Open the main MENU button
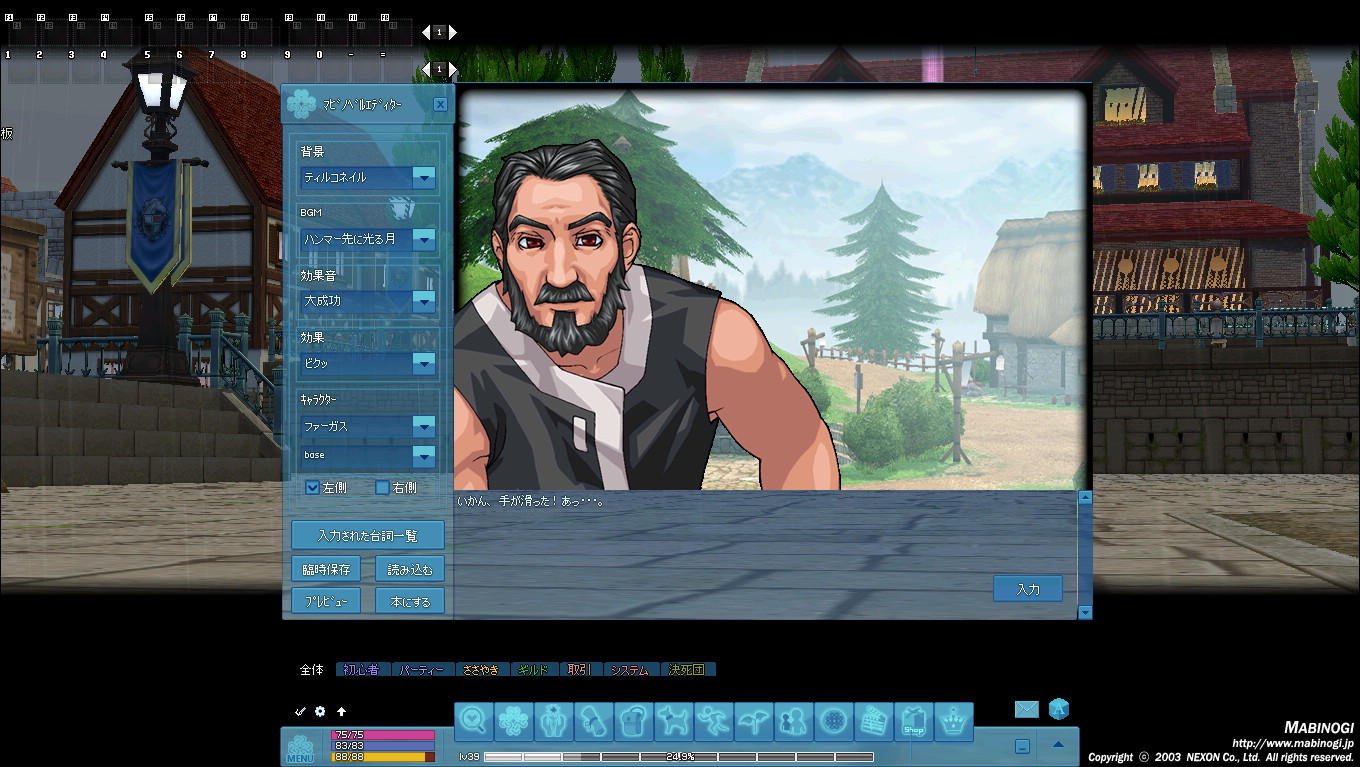This screenshot has height=767, width=1360. click(x=300, y=748)
